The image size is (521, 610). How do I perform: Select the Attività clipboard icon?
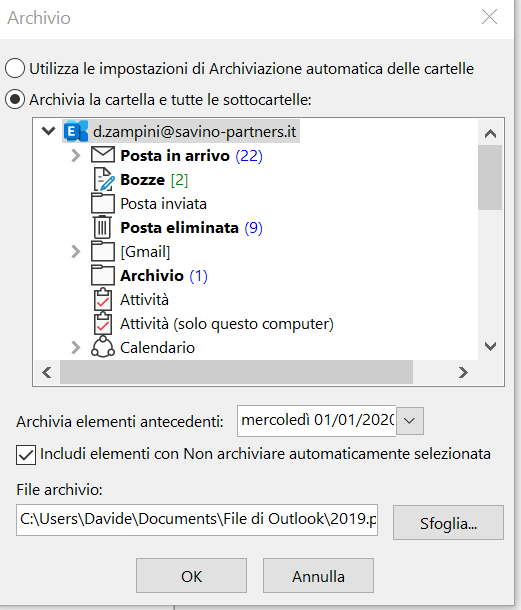pyautogui.click(x=103, y=299)
